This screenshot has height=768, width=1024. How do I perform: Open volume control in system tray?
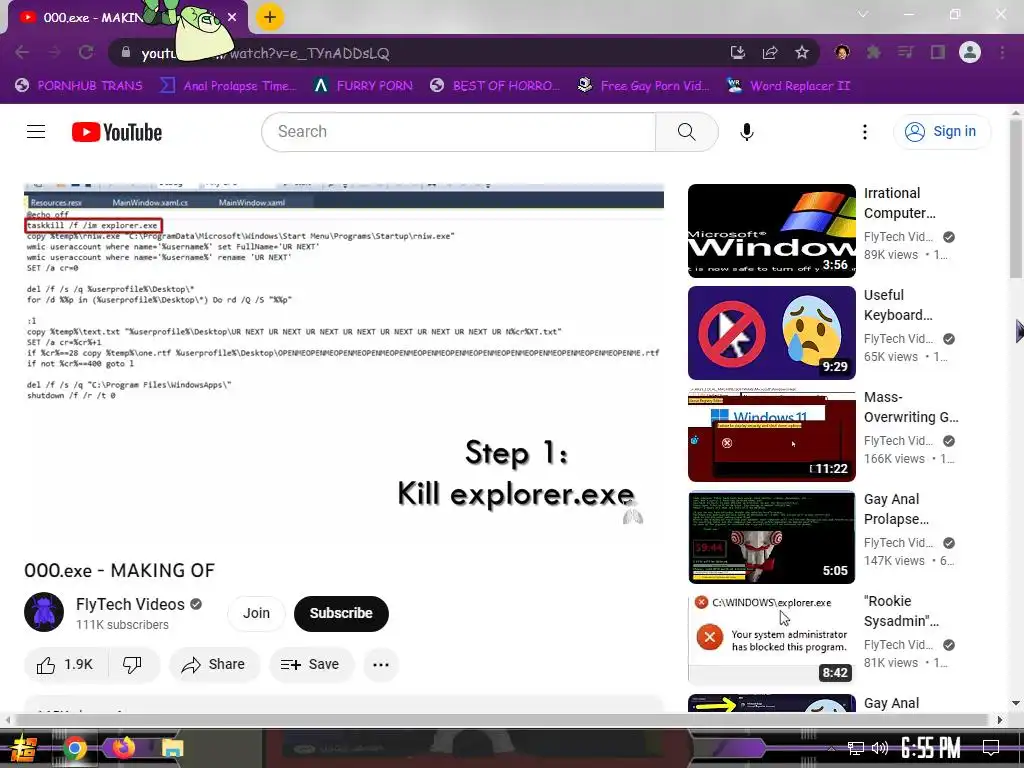pyautogui.click(x=880, y=748)
